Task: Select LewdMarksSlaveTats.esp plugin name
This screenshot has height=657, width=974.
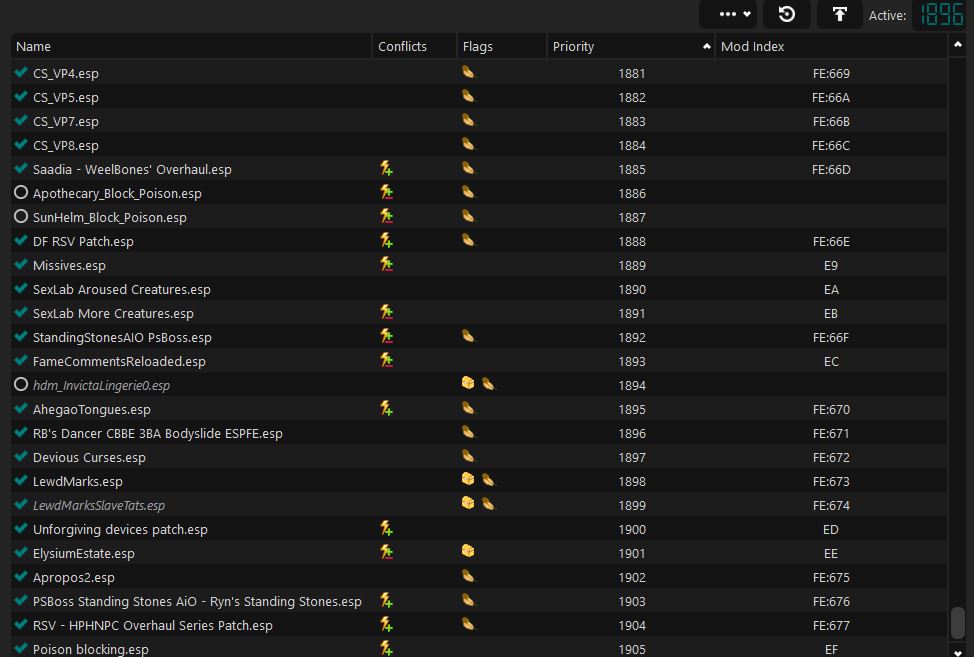Action: 99,505
